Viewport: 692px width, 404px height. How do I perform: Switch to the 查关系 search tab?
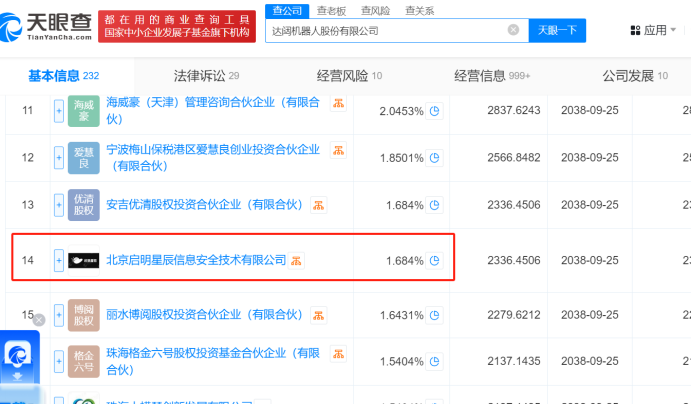click(x=419, y=11)
